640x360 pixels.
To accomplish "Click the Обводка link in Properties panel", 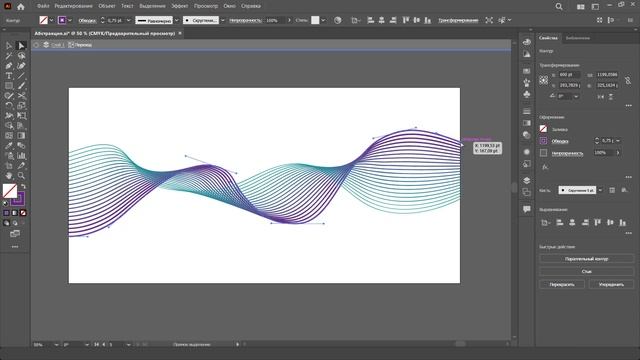I will click(x=560, y=141).
